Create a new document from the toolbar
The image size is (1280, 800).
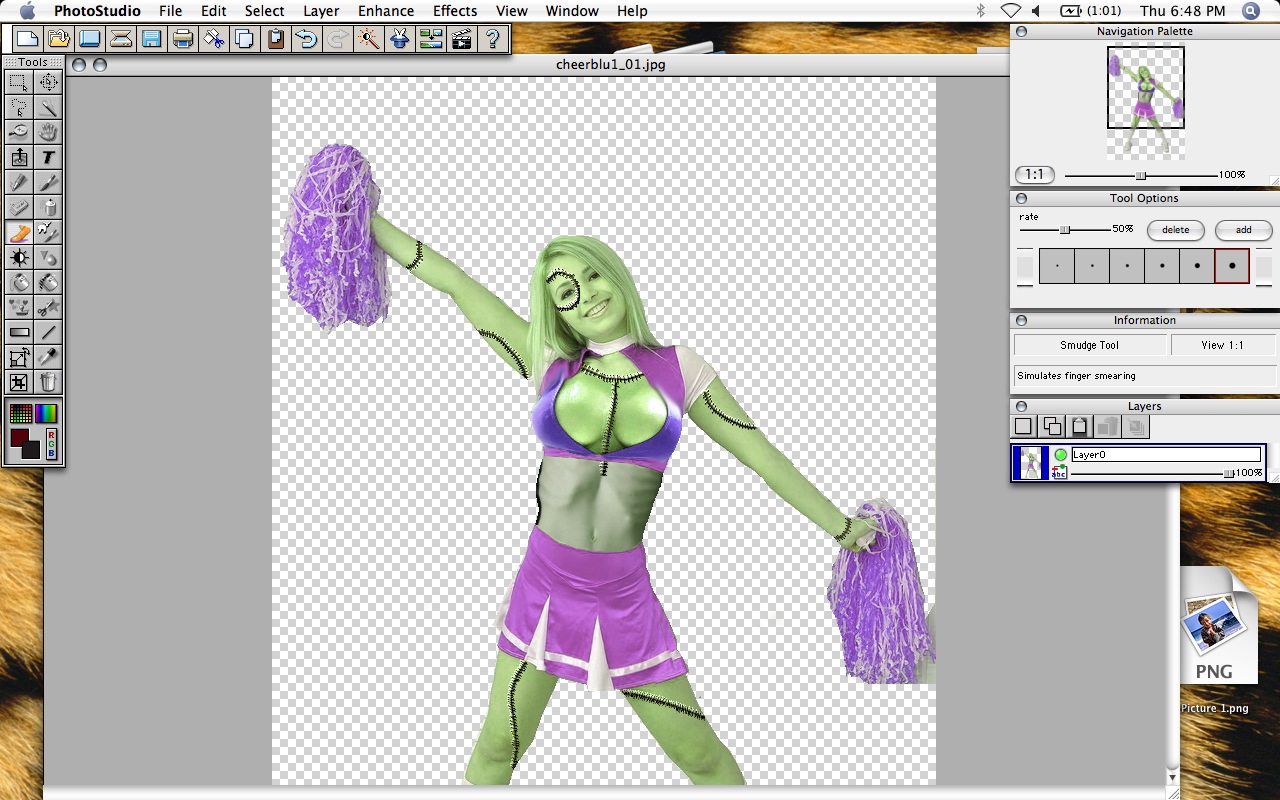(27, 39)
